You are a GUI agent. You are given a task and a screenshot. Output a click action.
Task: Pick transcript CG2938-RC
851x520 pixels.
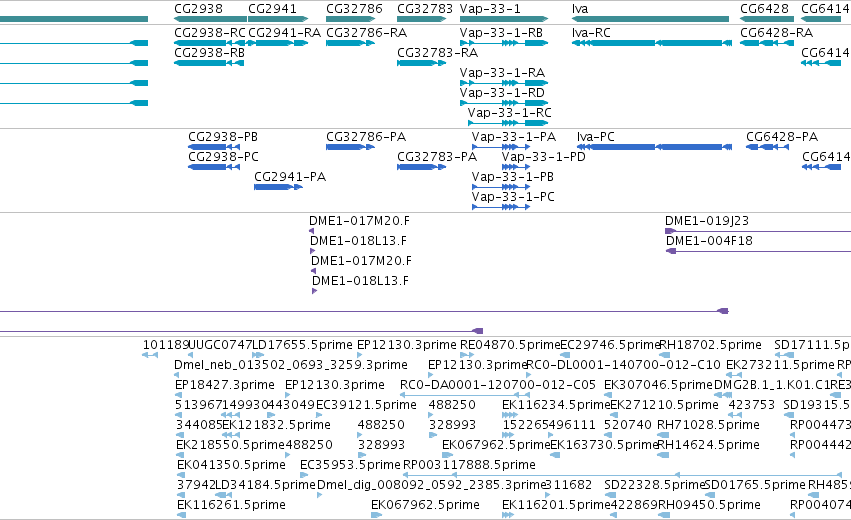[x=209, y=33]
